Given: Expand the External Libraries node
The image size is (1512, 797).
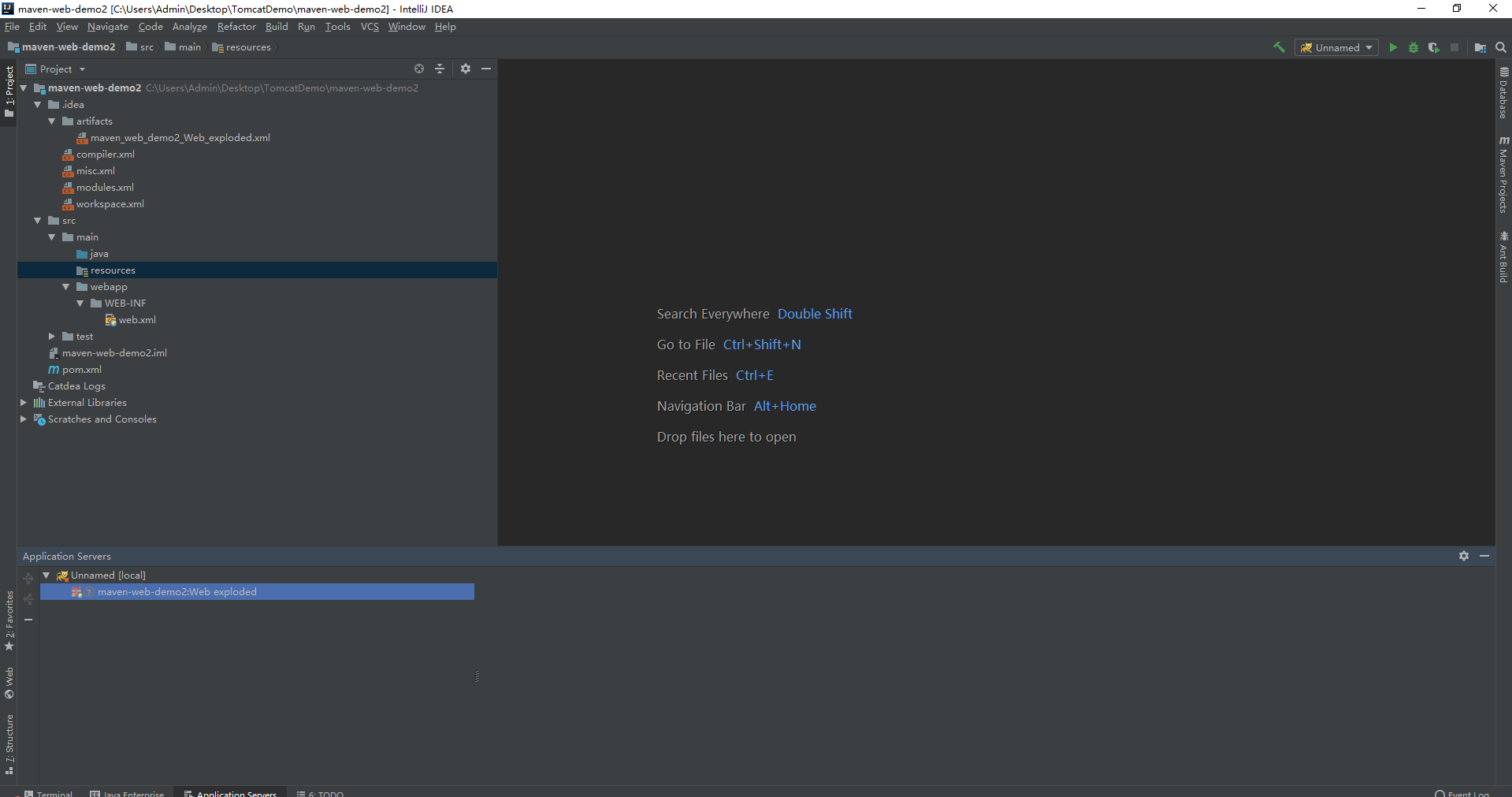Looking at the screenshot, I should (x=23, y=402).
